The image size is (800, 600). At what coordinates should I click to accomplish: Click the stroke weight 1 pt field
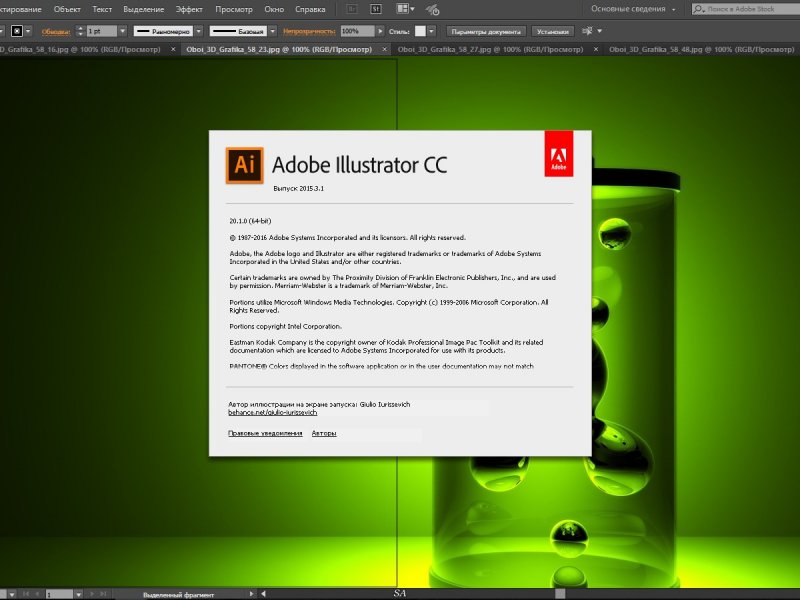click(x=102, y=31)
